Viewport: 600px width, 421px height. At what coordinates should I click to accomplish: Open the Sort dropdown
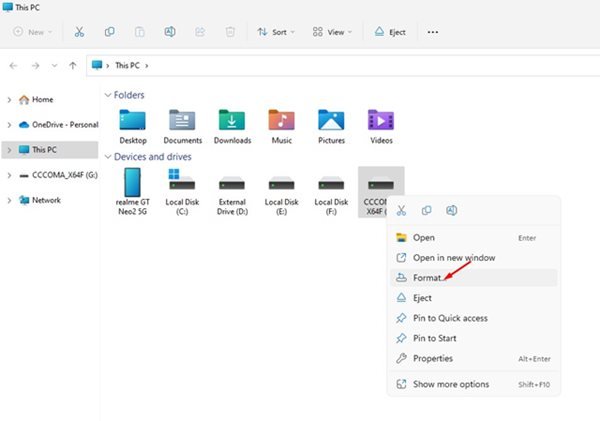(275, 32)
